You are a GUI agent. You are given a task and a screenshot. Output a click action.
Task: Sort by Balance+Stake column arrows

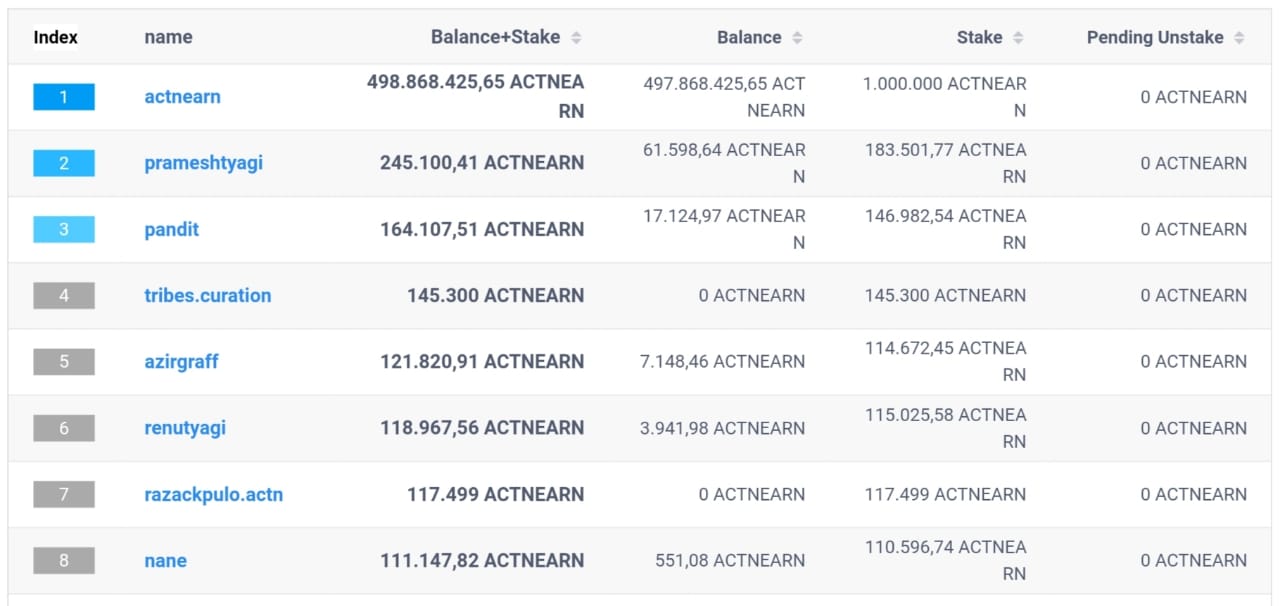(576, 38)
